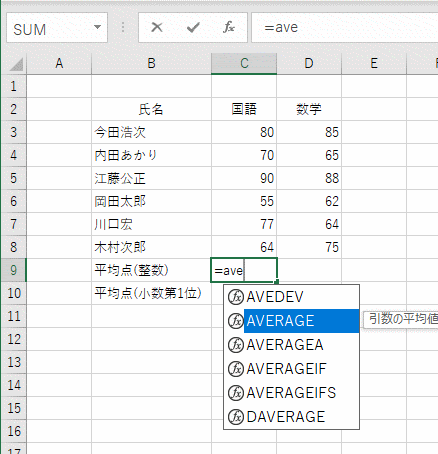438x454 pixels.
Task: Select column D header
Action: tap(309, 63)
